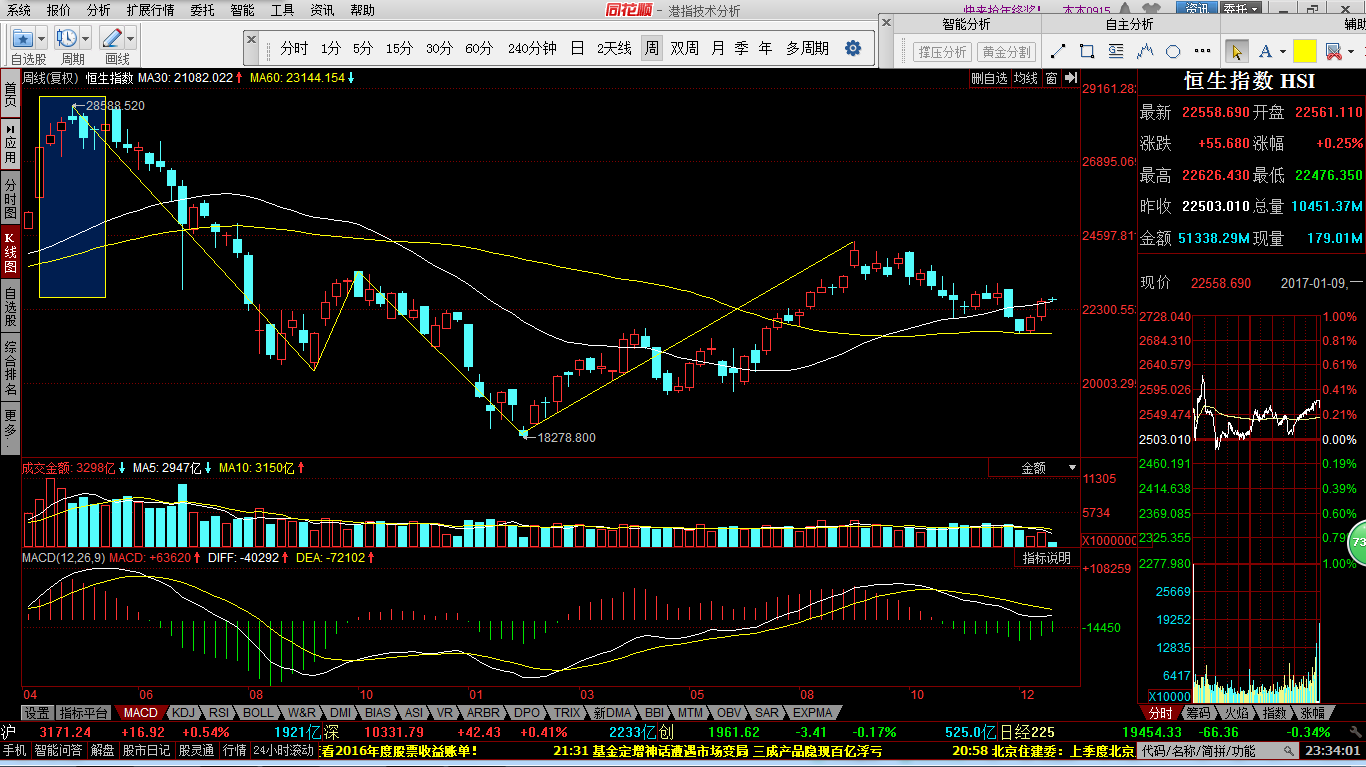Switch chart to 15分 period
1366x767 pixels.
tap(399, 48)
